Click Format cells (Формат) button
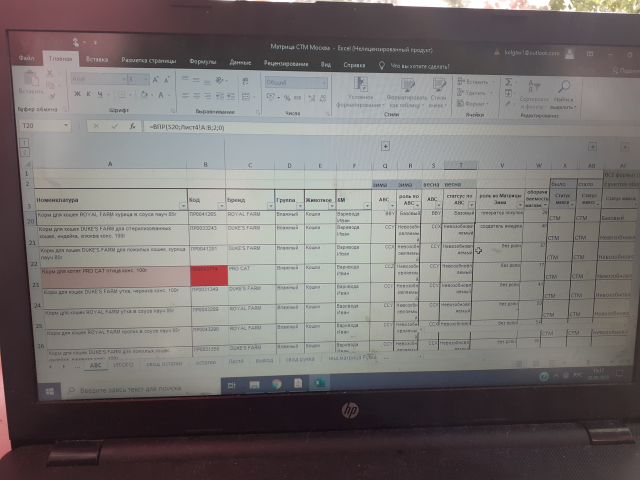This screenshot has width=640, height=480. 471,104
